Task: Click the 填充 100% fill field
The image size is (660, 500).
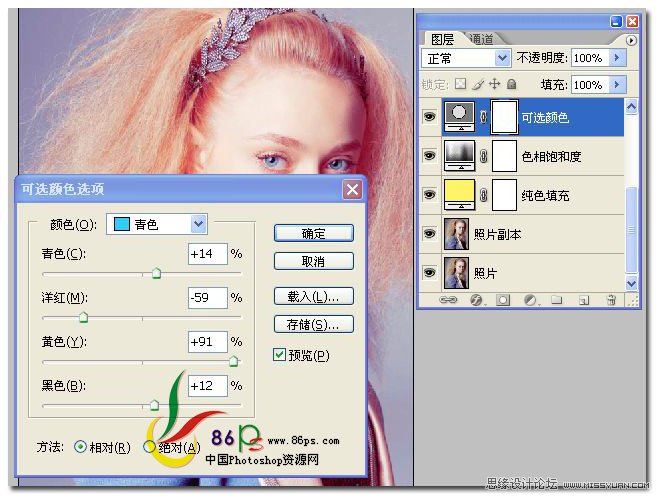Action: point(590,85)
